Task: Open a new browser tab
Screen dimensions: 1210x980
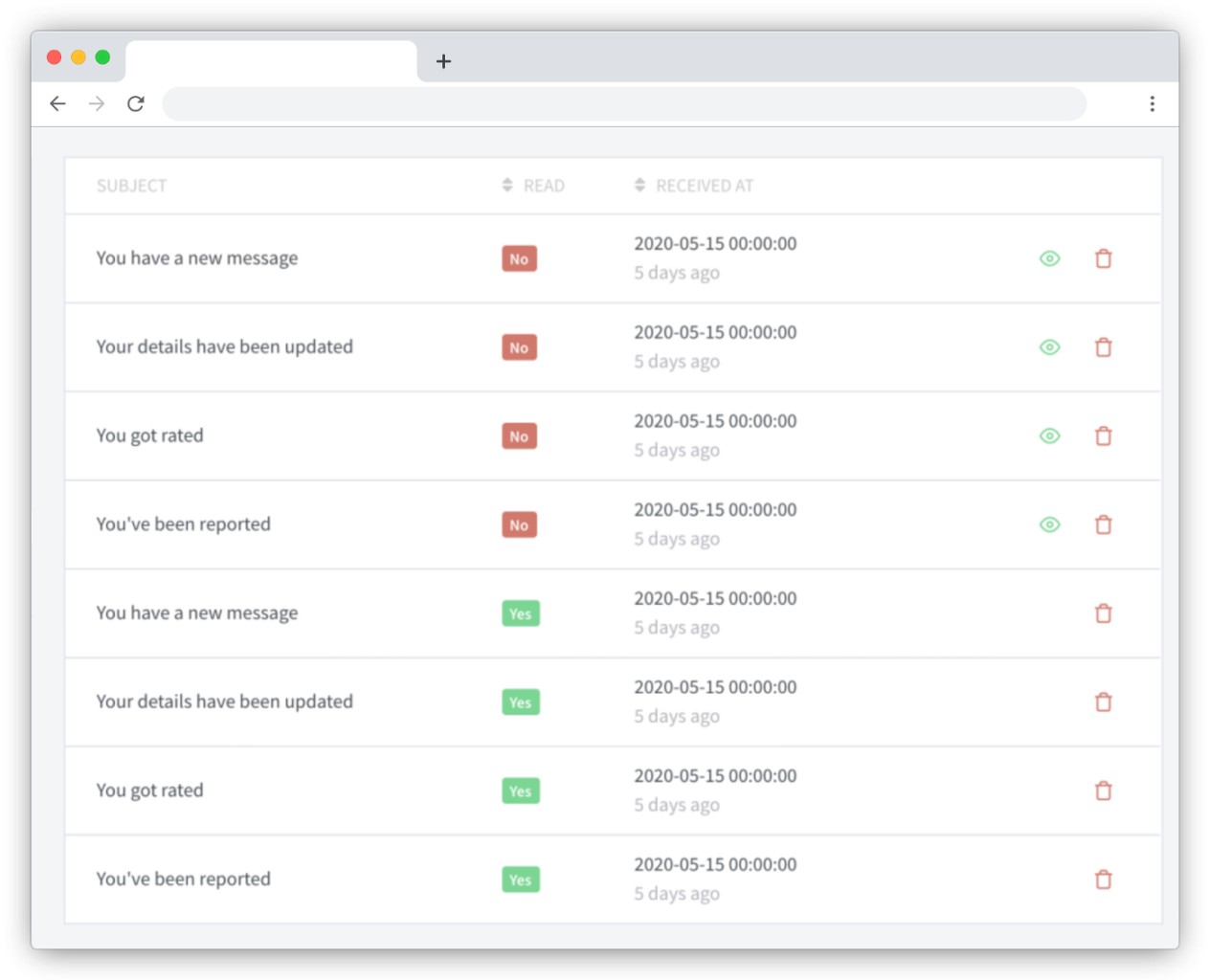Action: 443,61
